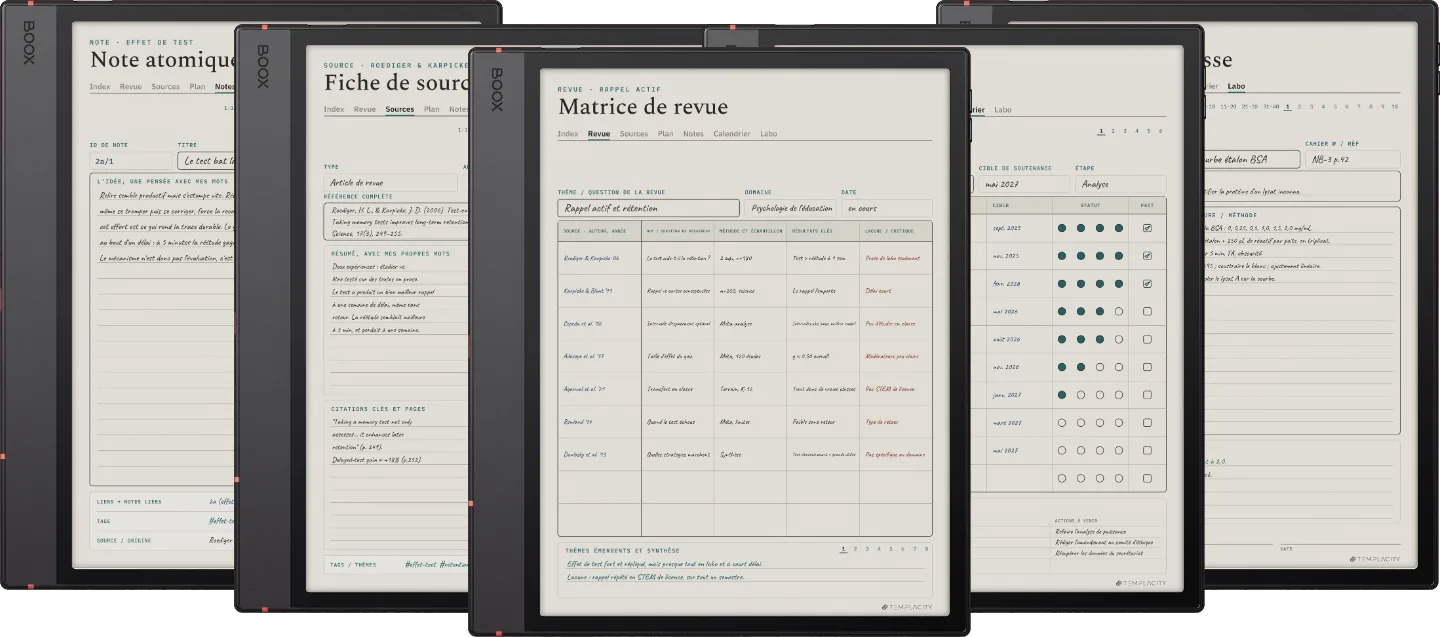Check the Fait box for janv. 2027
The image size is (1440, 637).
pos(1147,395)
